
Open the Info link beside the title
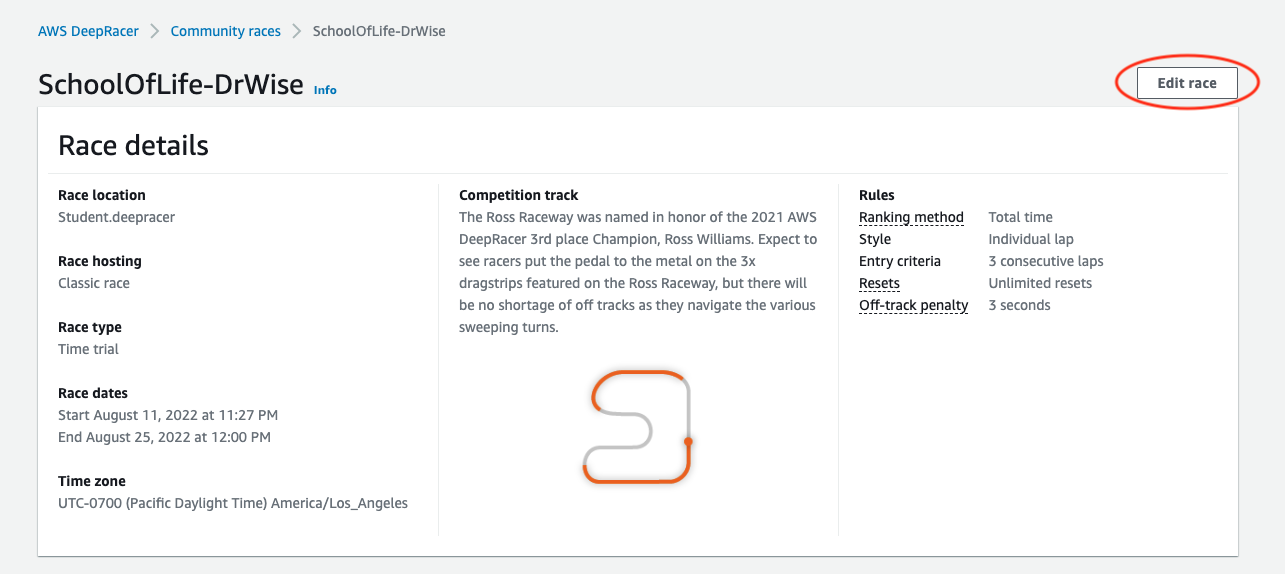(x=325, y=90)
